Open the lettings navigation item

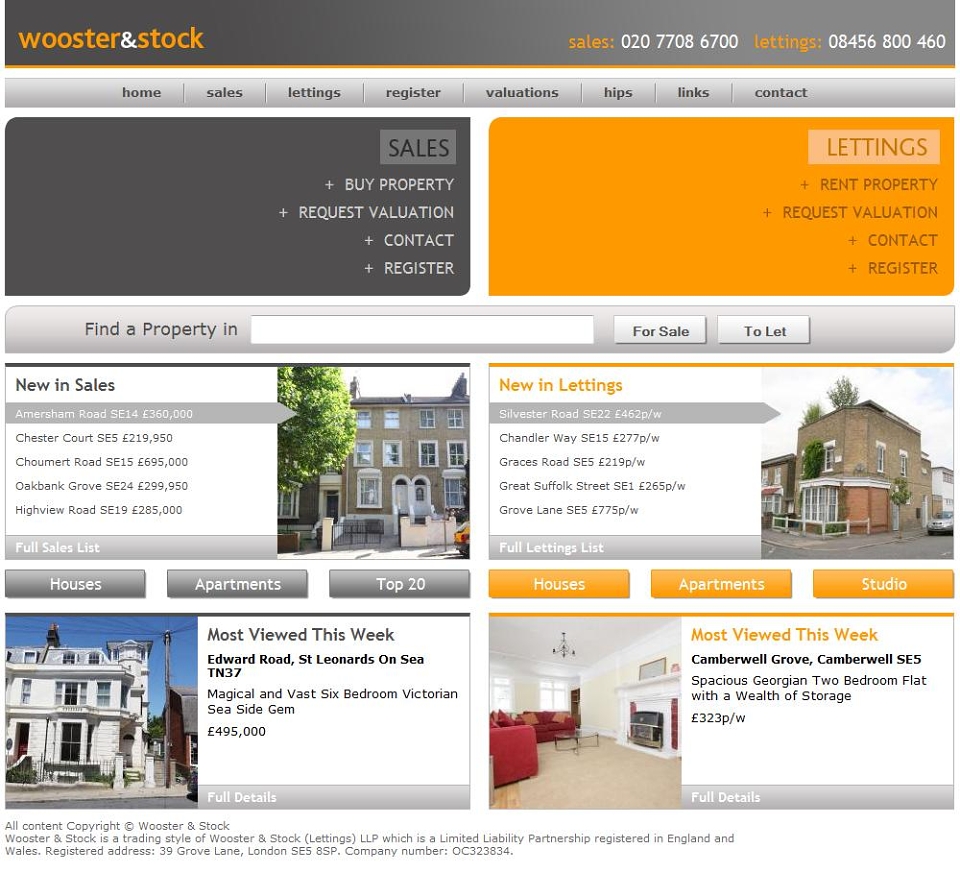click(x=314, y=92)
